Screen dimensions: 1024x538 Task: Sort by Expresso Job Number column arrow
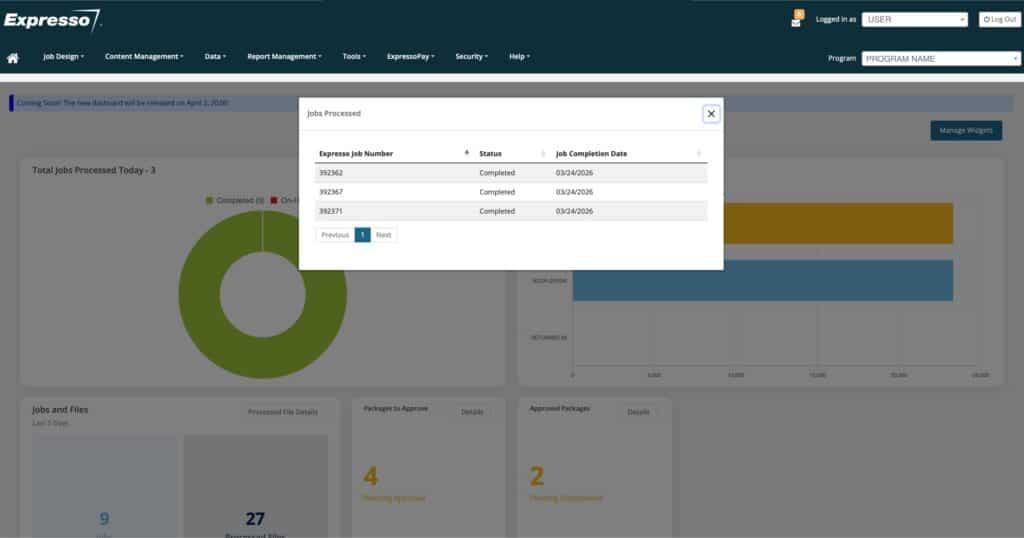coord(466,153)
